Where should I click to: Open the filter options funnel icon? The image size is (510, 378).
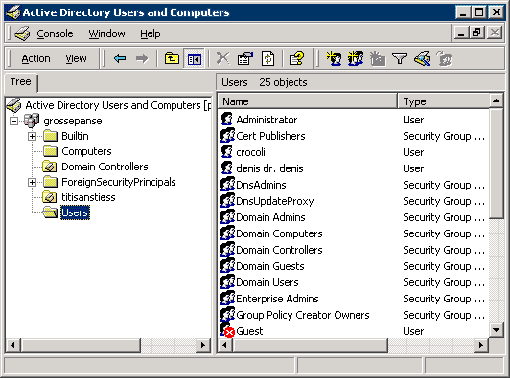tap(399, 59)
